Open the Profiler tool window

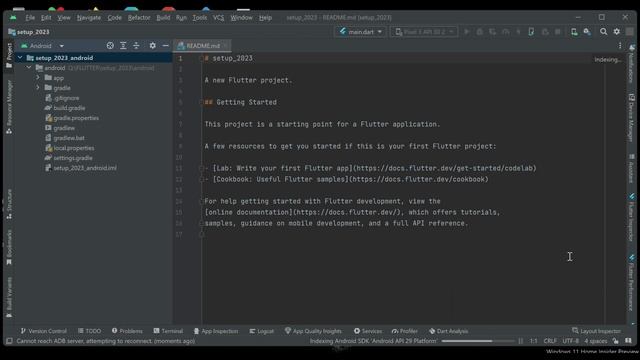(404, 331)
